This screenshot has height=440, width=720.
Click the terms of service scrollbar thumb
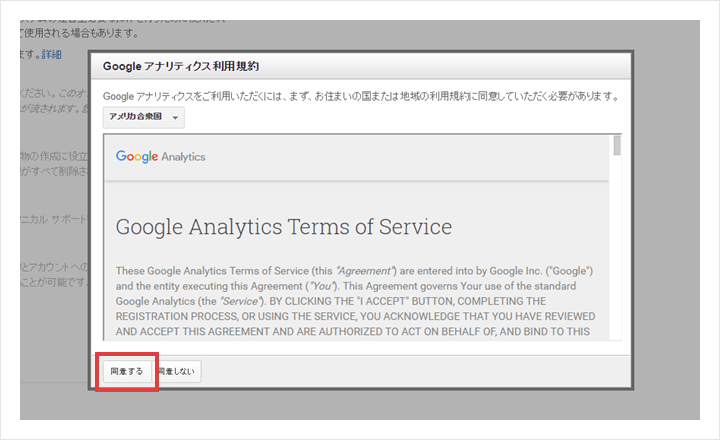coord(617,146)
